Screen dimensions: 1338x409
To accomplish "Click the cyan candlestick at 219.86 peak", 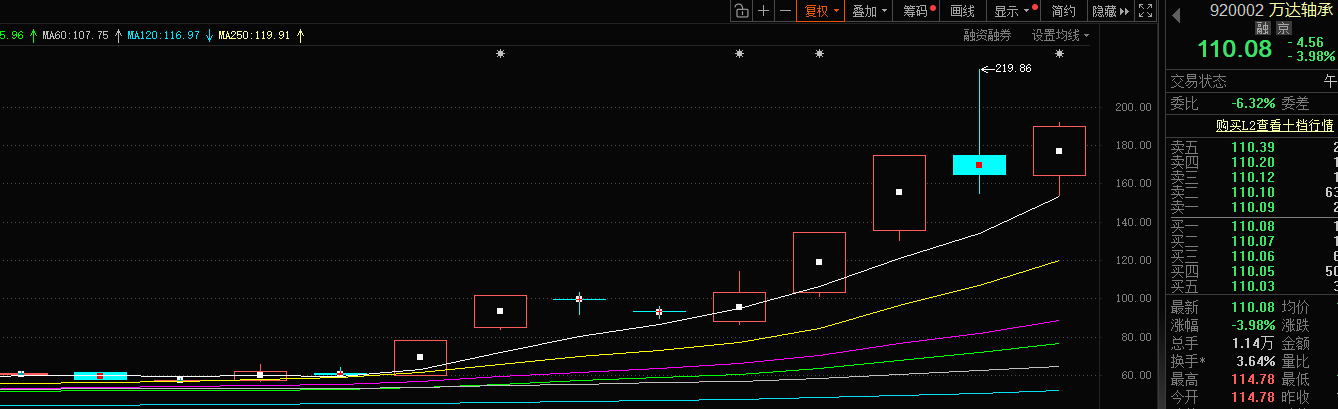I will 979,165.
